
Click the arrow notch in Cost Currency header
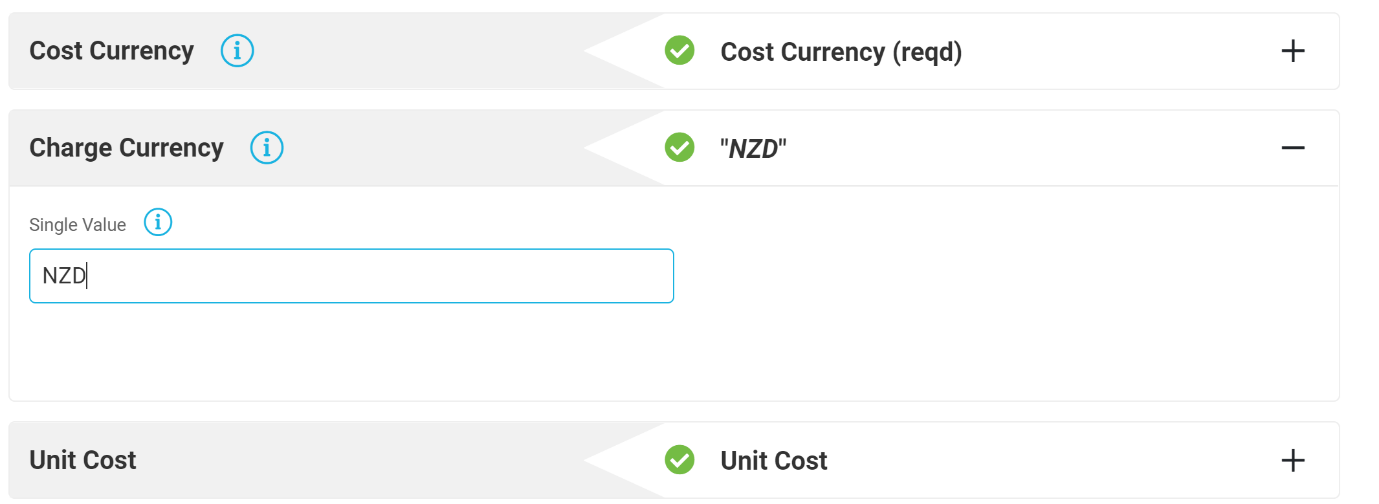click(624, 51)
